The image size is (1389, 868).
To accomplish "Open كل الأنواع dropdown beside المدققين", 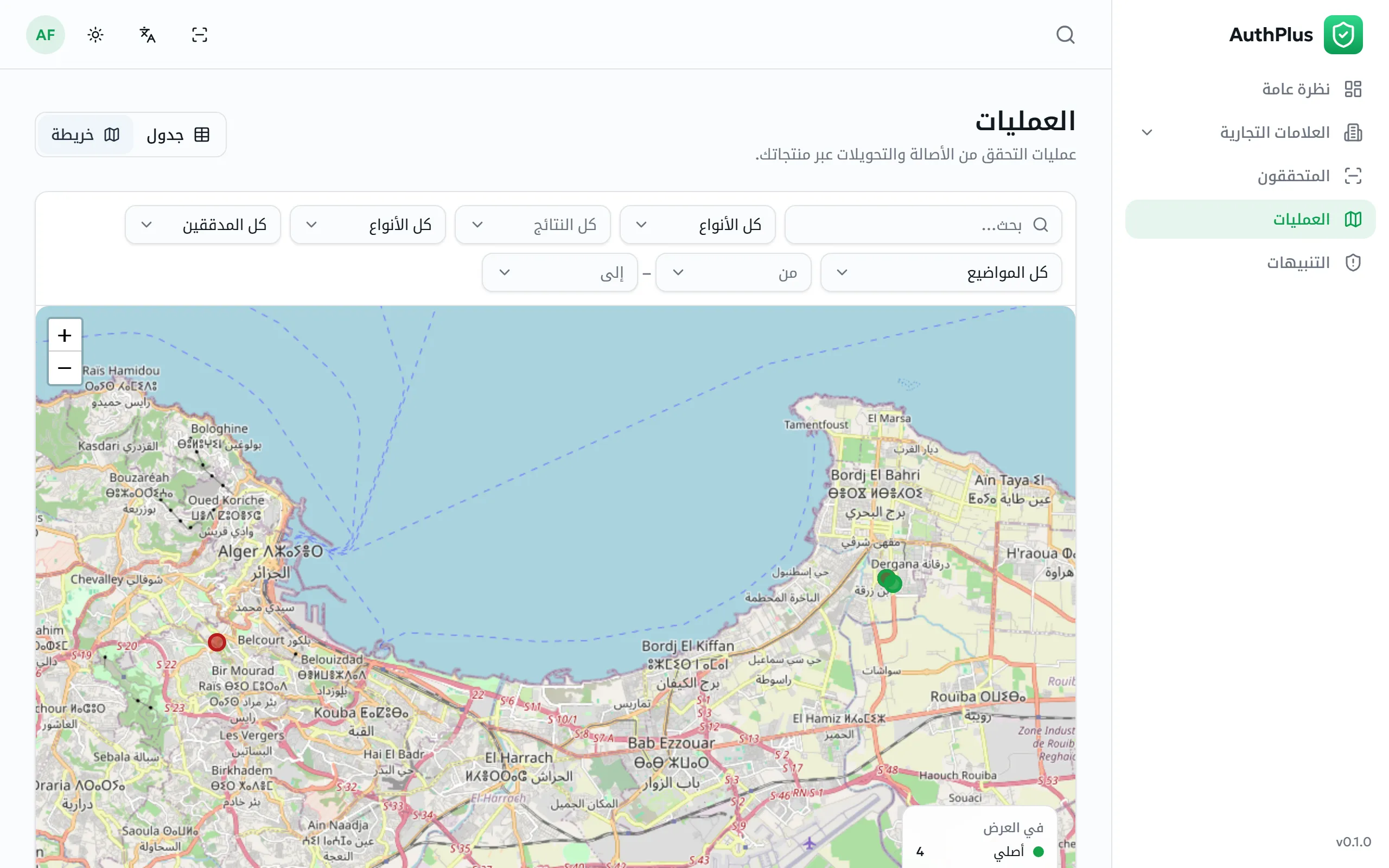I will coord(368,225).
